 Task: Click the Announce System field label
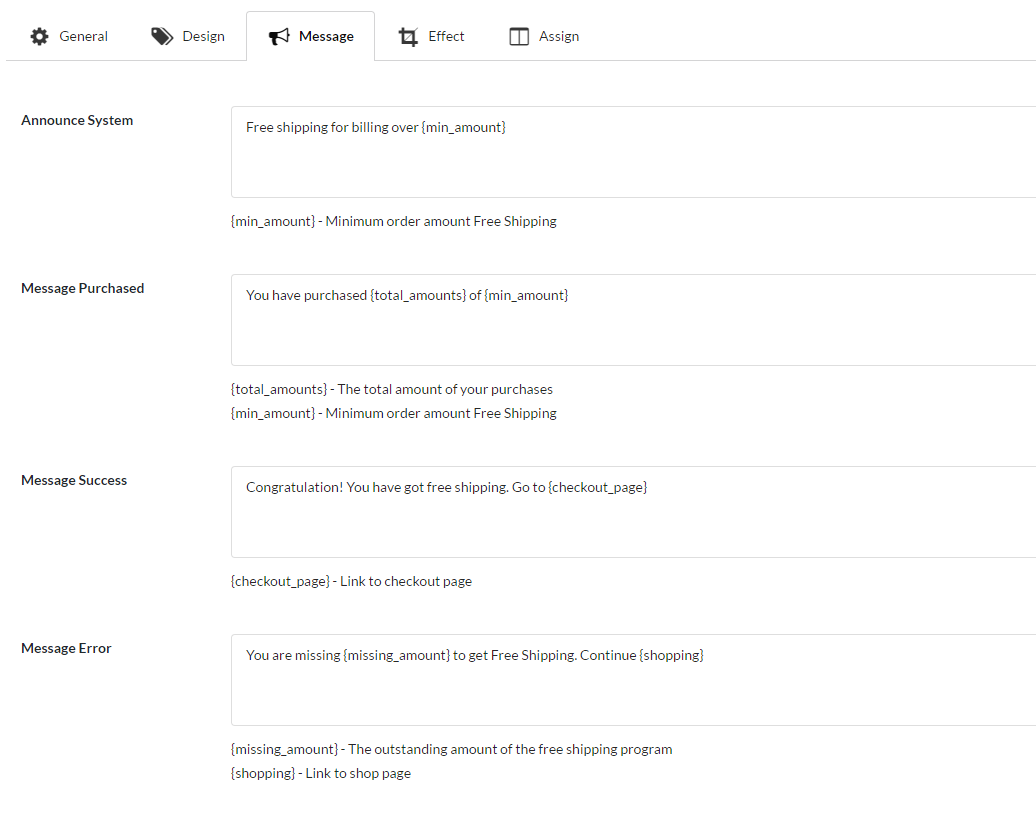77,120
